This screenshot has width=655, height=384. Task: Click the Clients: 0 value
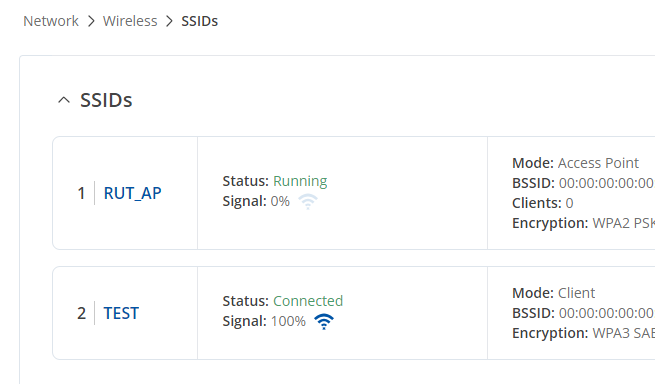[x=569, y=203]
